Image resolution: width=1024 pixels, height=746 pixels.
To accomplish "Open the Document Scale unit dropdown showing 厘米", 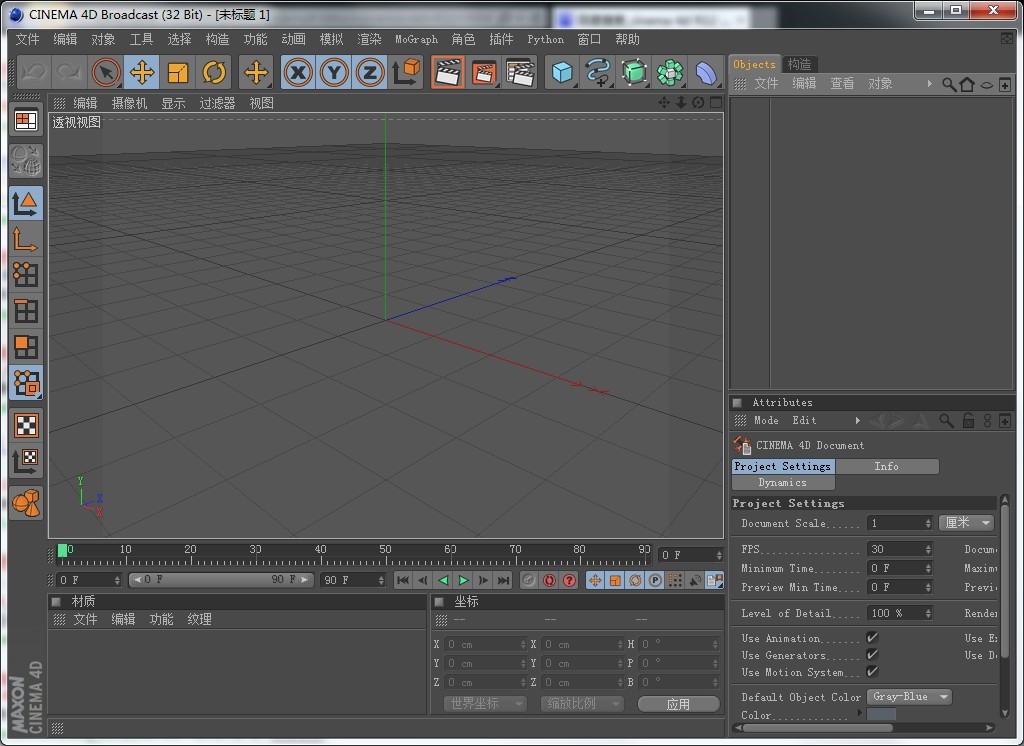I will pyautogui.click(x=966, y=522).
